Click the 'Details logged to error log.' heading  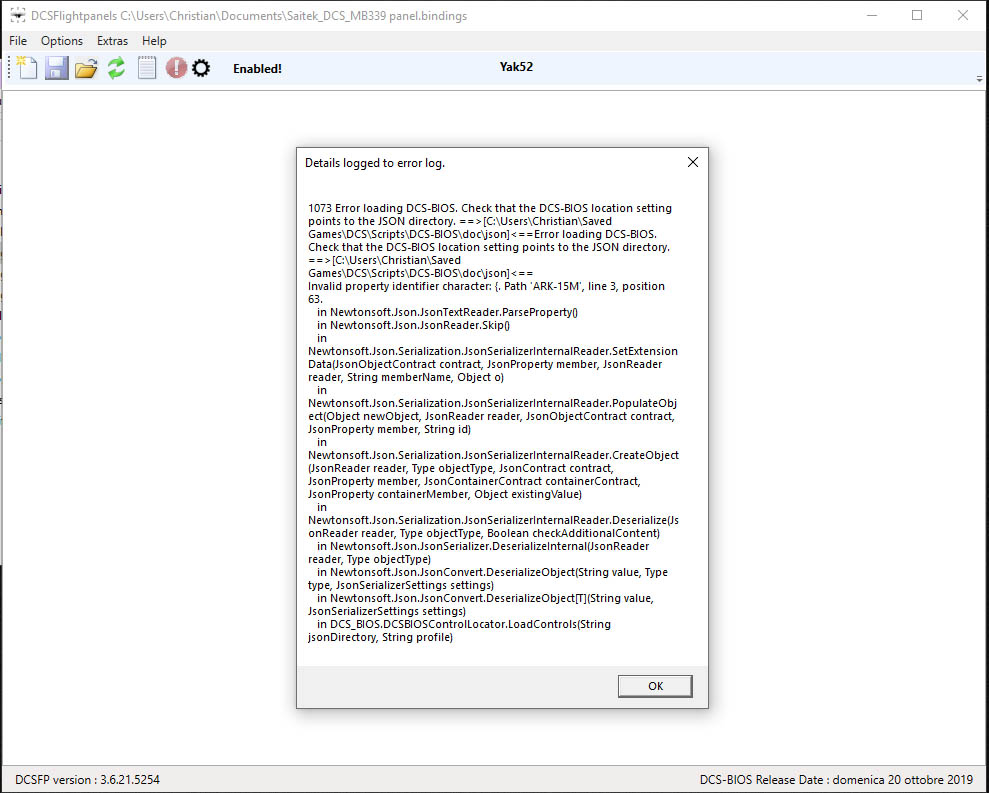[x=375, y=163]
